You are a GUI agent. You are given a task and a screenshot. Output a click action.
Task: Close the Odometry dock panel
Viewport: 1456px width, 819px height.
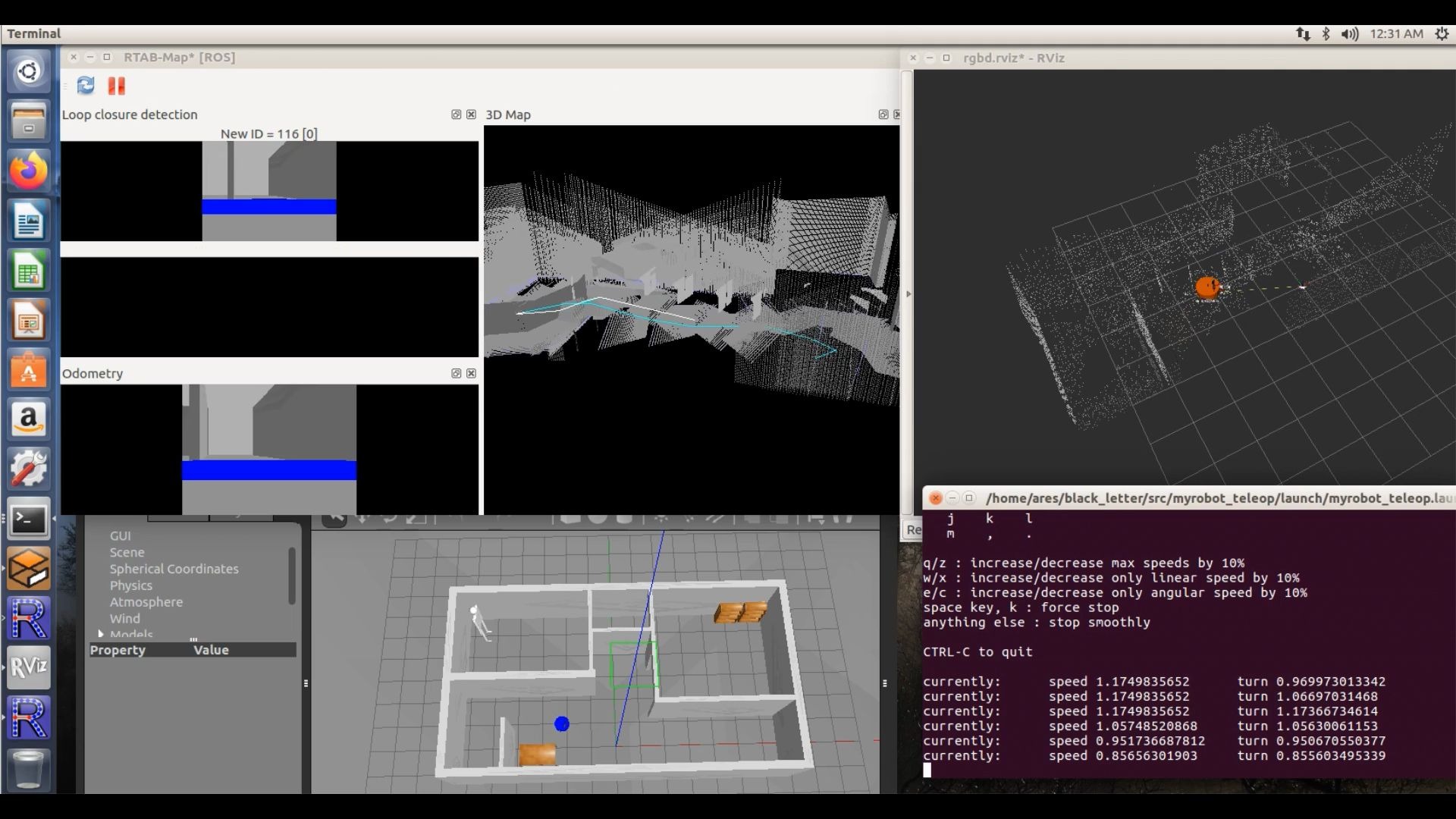[x=471, y=373]
